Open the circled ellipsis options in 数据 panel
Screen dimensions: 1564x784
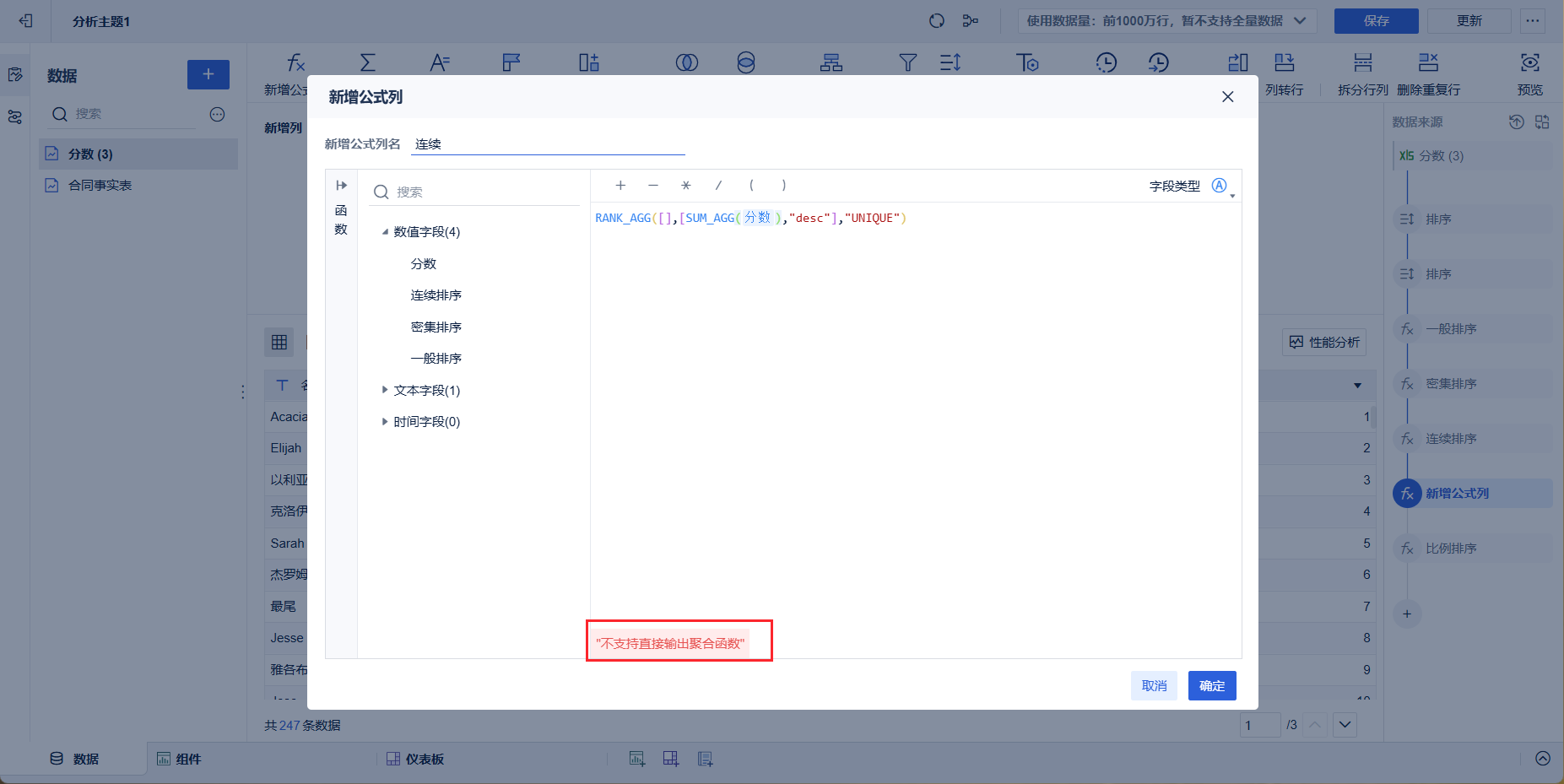[x=217, y=114]
